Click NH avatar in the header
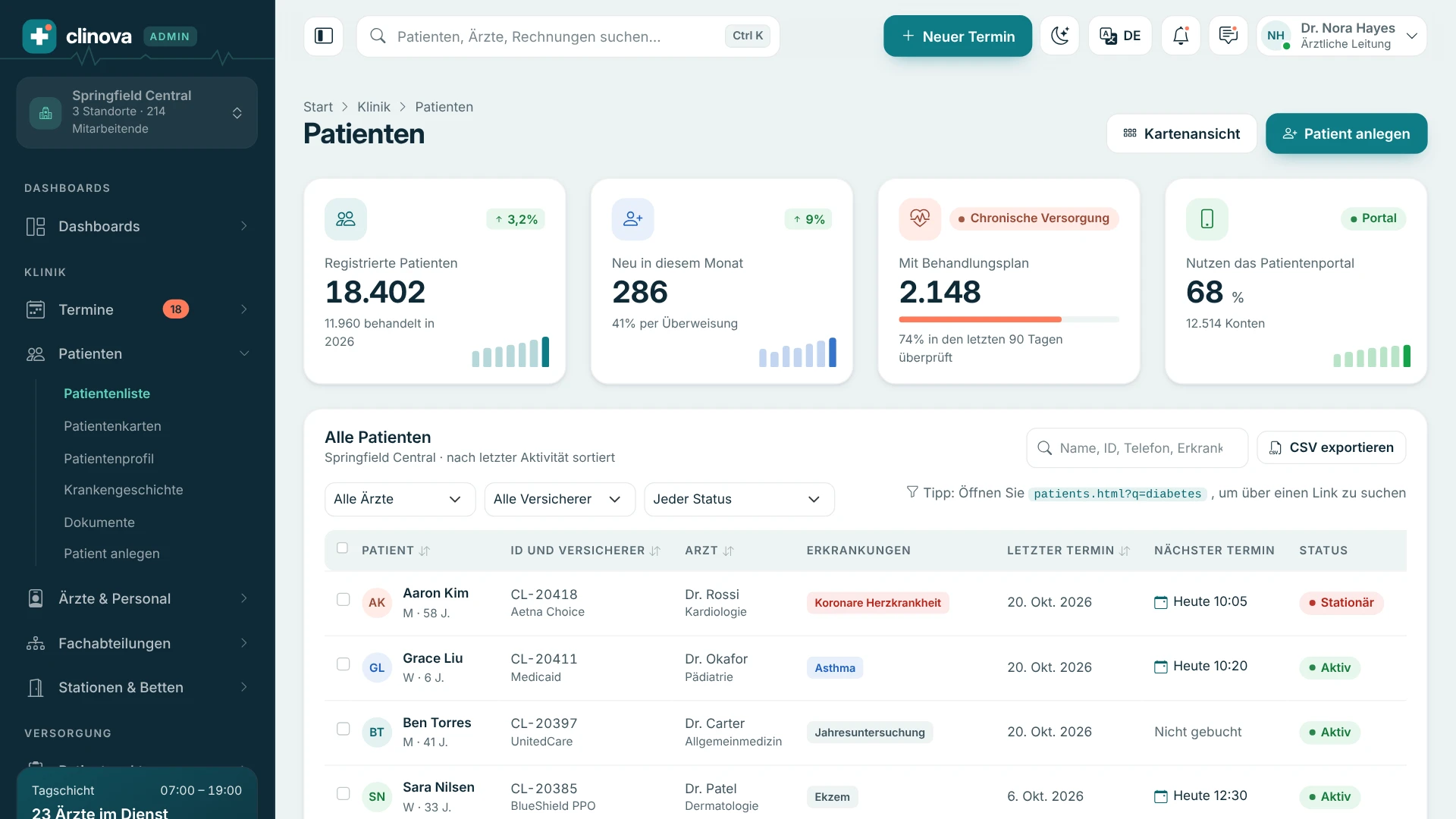The height and width of the screenshot is (819, 1456). click(x=1276, y=36)
